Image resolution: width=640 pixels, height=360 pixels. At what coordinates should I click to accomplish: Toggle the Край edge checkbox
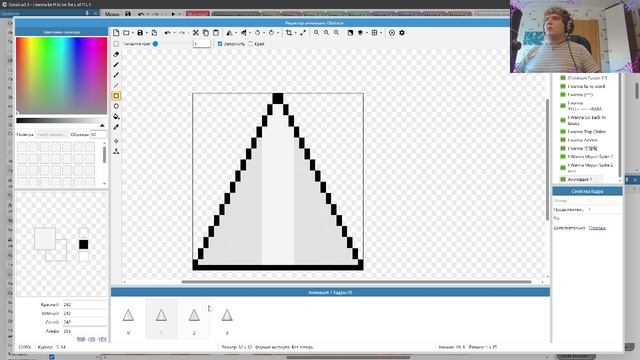coord(251,44)
